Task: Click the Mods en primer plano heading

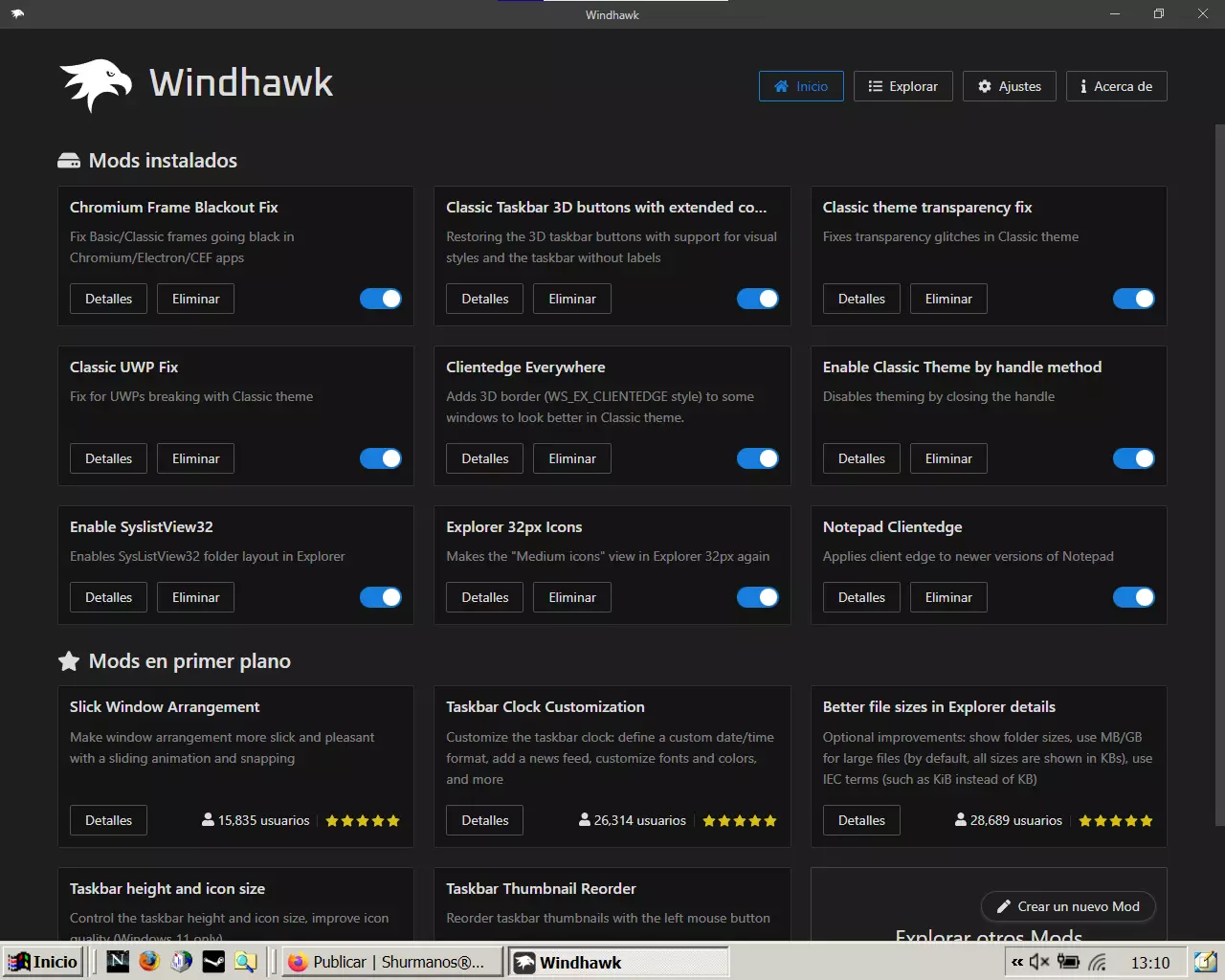Action: click(x=189, y=661)
